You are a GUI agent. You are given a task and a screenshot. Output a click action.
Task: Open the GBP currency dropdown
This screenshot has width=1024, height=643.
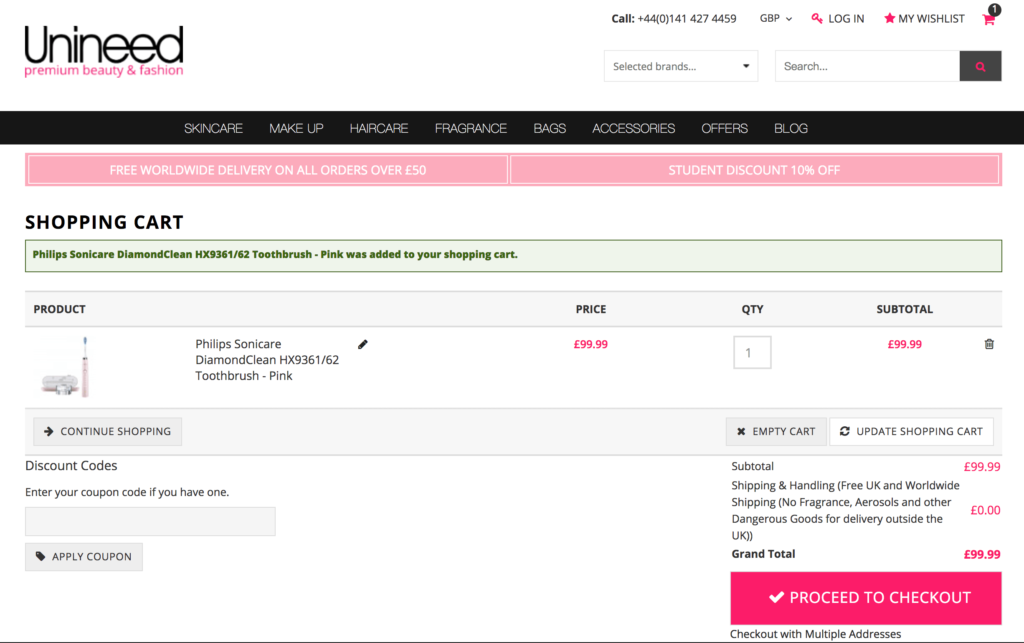(776, 18)
